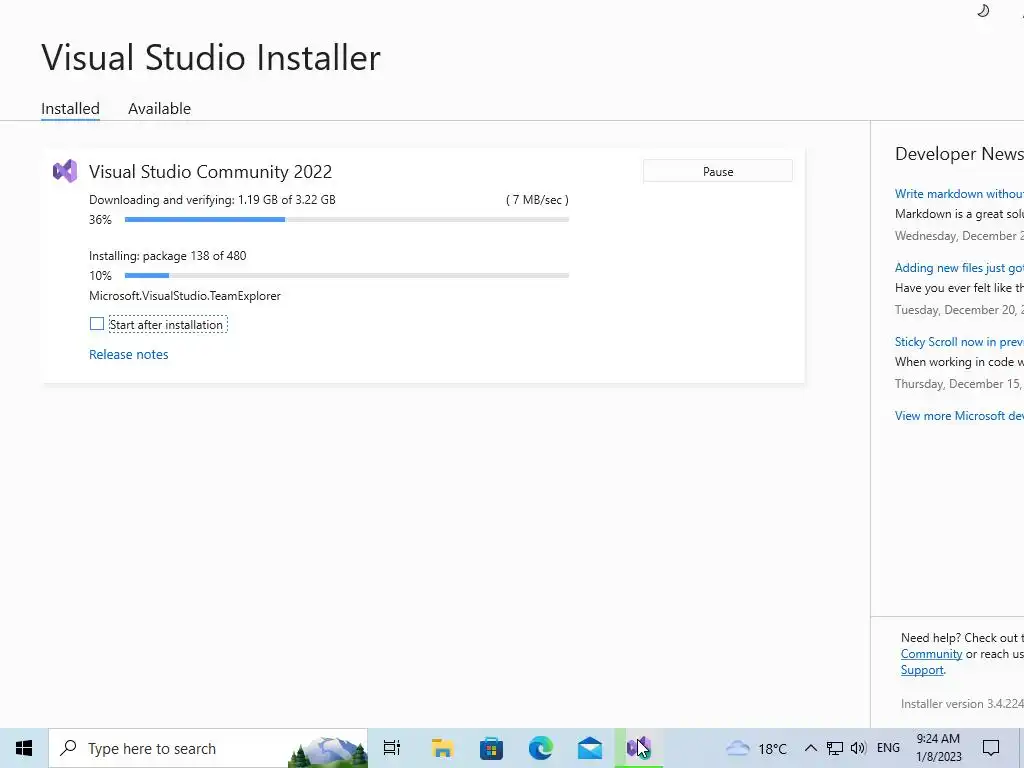Image resolution: width=1024 pixels, height=768 pixels.
Task: Click the taskbar search box
Action: pos(208,748)
